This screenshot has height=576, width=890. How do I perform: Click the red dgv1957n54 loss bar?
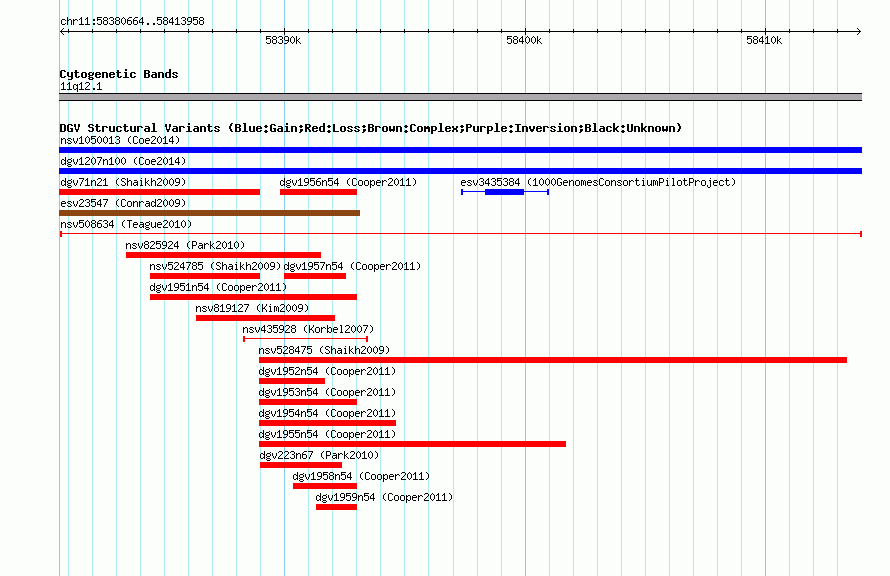pos(314,276)
